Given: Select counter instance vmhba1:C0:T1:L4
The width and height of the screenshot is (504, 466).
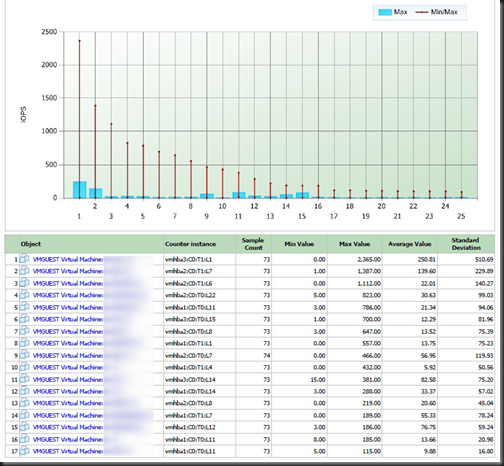Looking at the screenshot, I should 188,367.
